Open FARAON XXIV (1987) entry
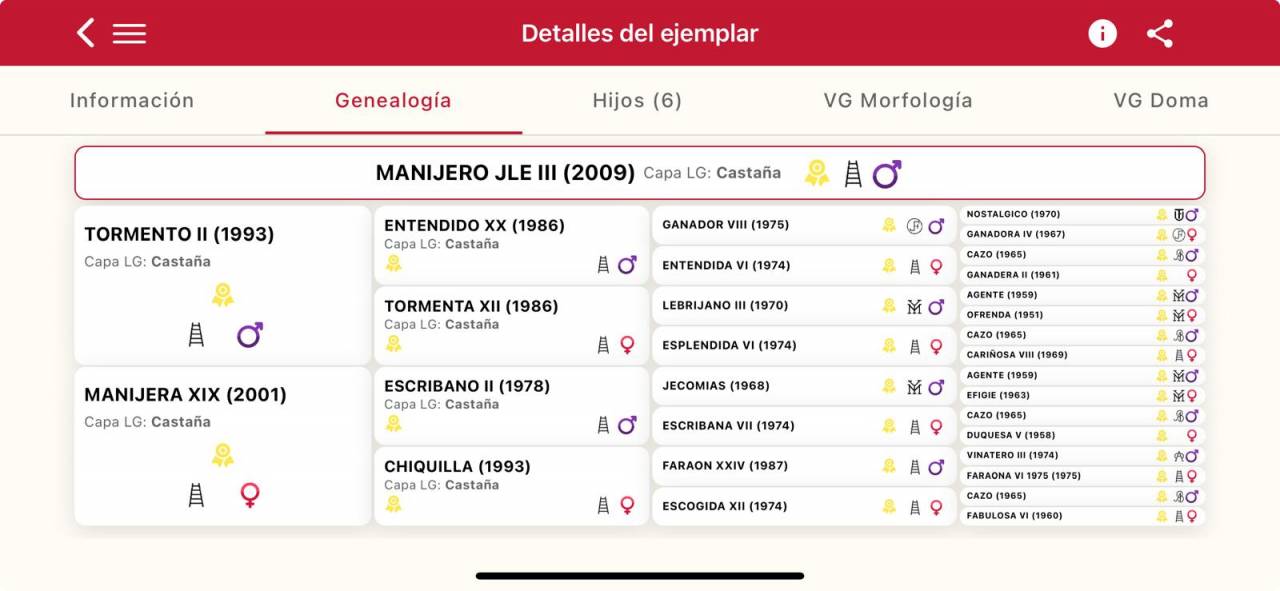1280x591 pixels. click(x=725, y=466)
